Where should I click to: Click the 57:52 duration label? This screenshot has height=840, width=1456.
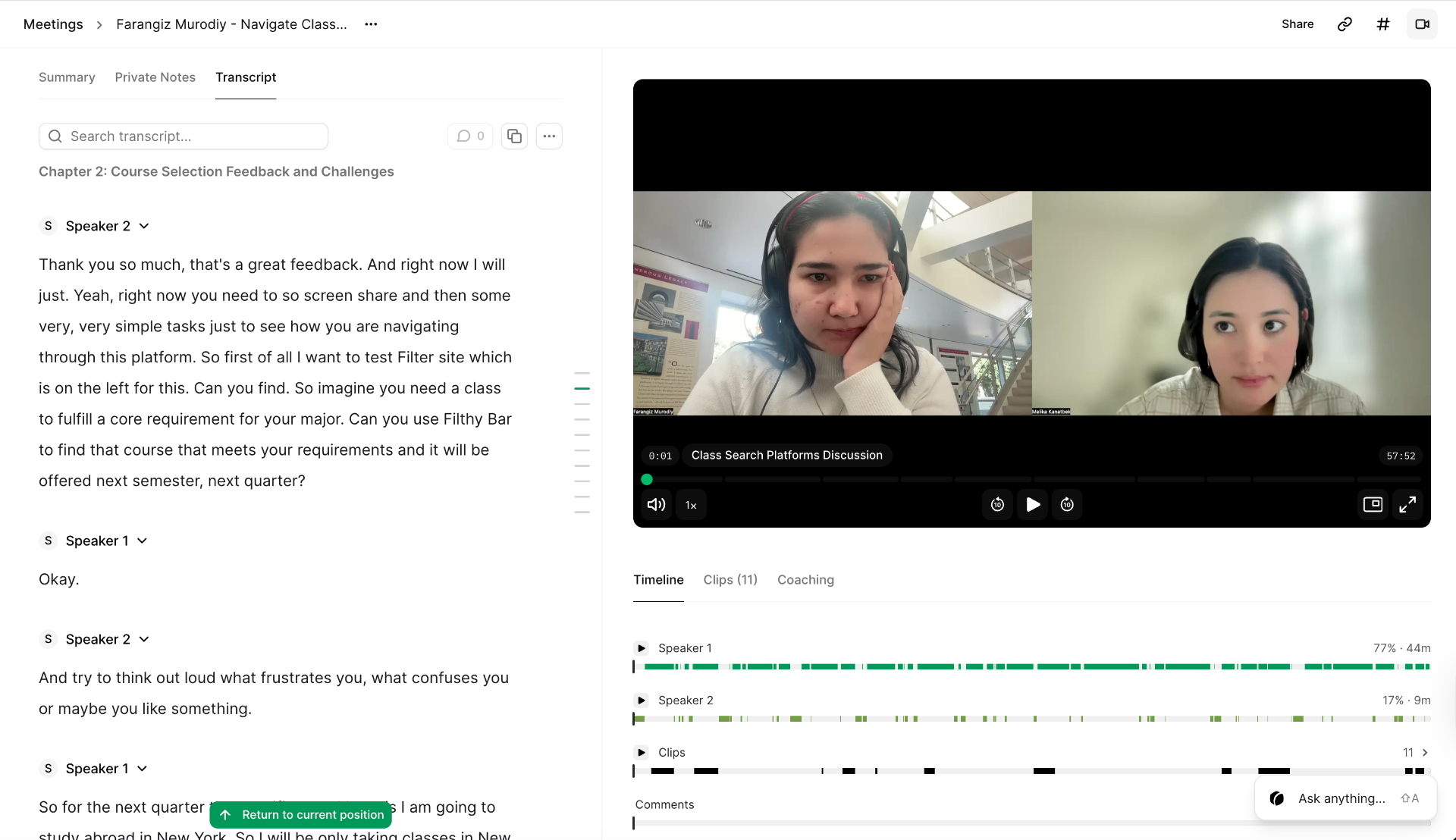[1401, 456]
